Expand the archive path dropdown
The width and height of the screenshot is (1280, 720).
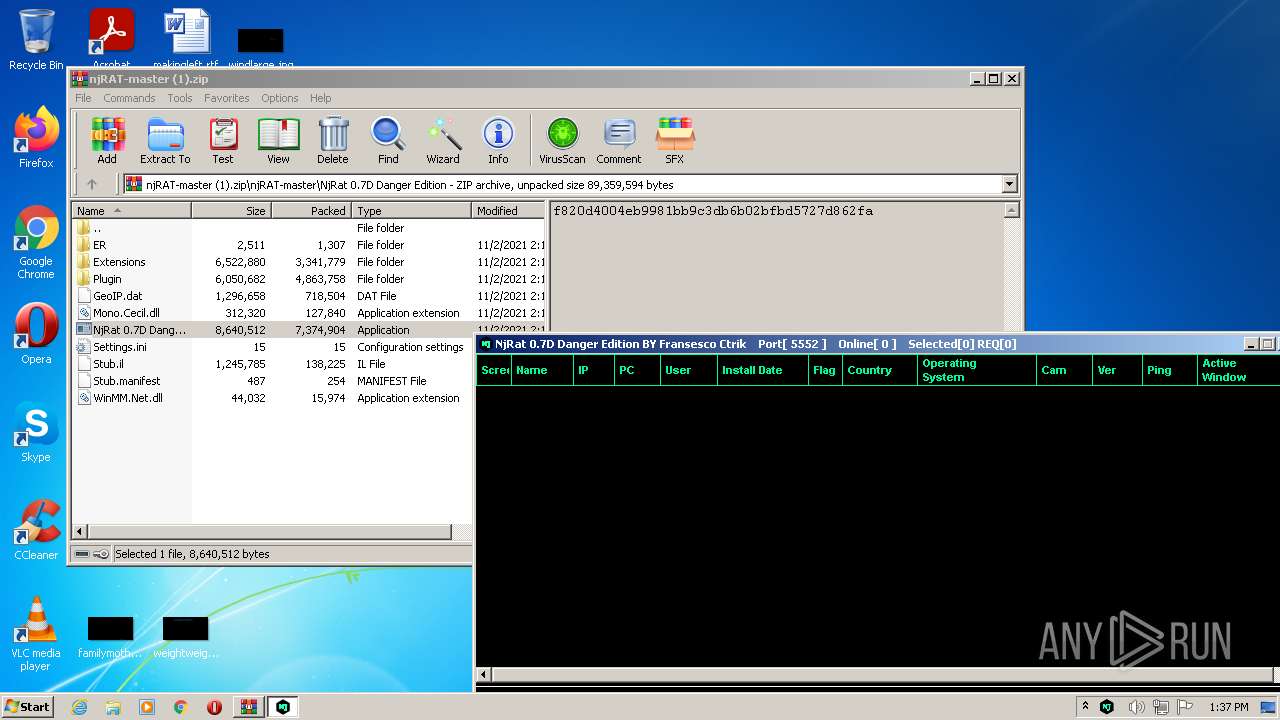pyautogui.click(x=1009, y=184)
